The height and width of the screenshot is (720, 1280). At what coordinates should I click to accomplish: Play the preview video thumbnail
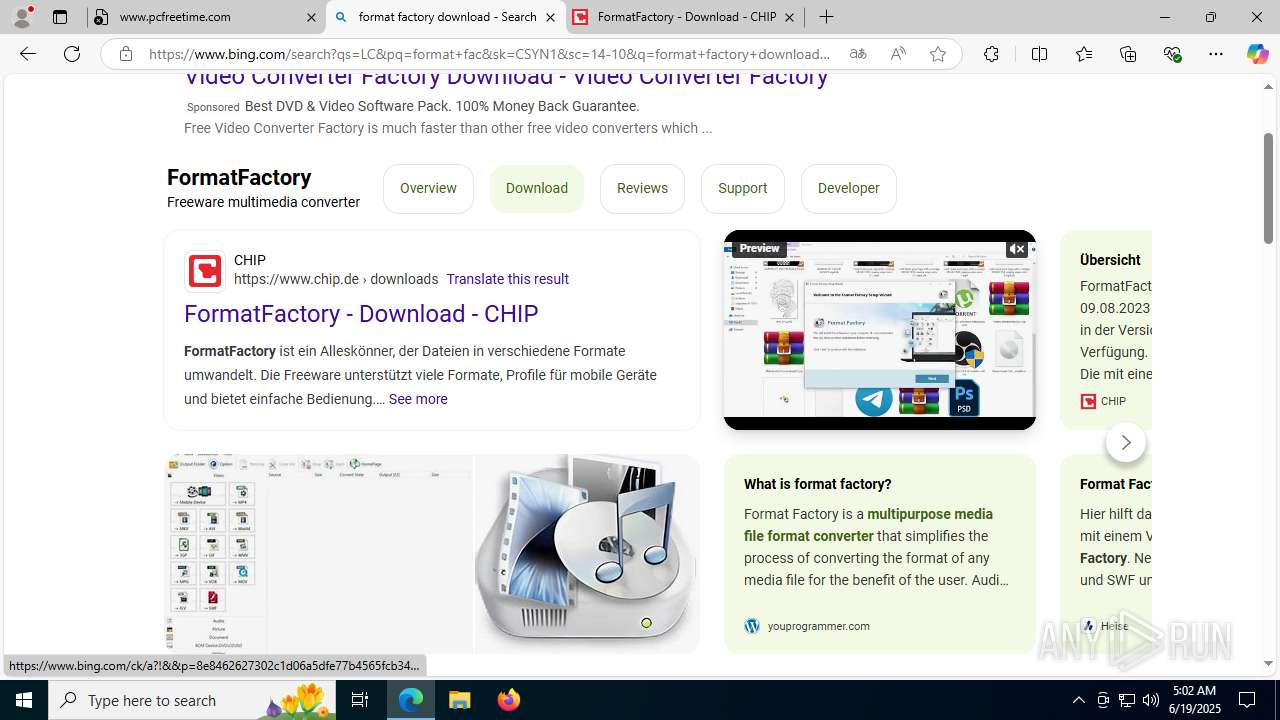point(880,330)
